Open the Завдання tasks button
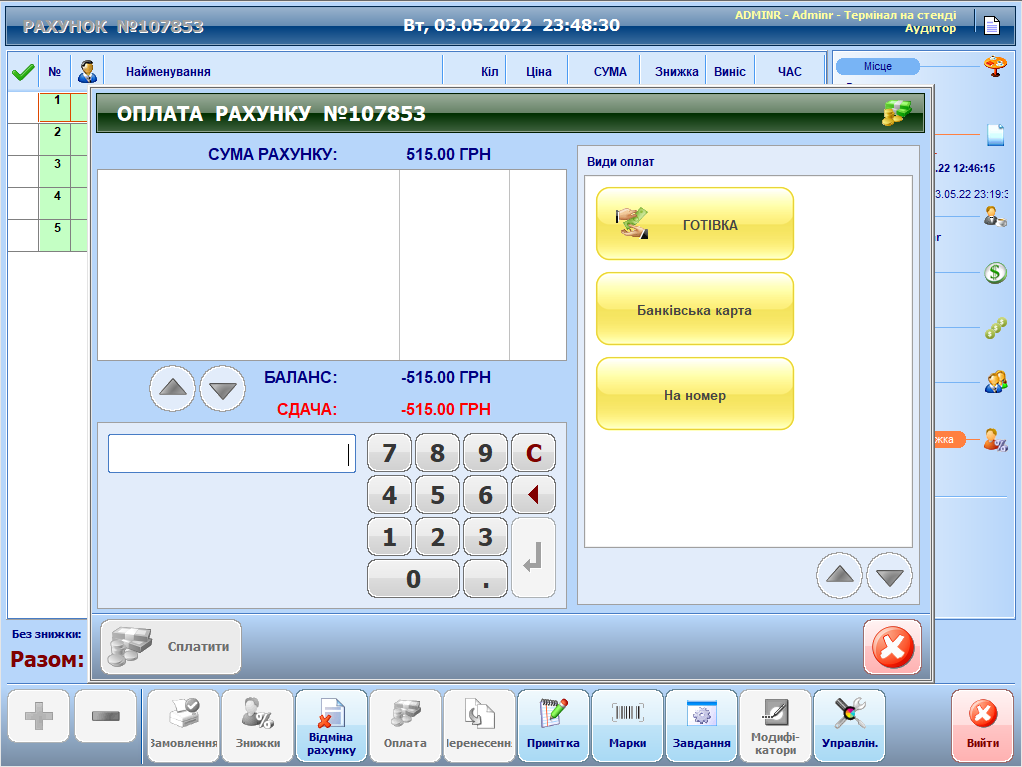This screenshot has height=767, width=1022. click(x=701, y=725)
